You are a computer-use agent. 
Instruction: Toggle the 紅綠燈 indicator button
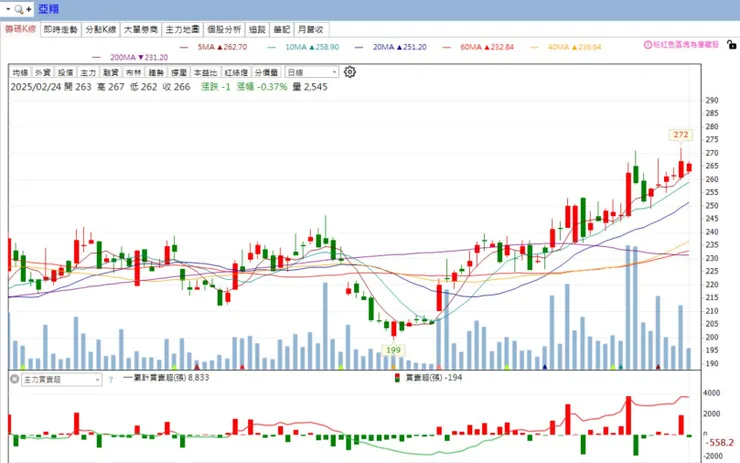236,72
